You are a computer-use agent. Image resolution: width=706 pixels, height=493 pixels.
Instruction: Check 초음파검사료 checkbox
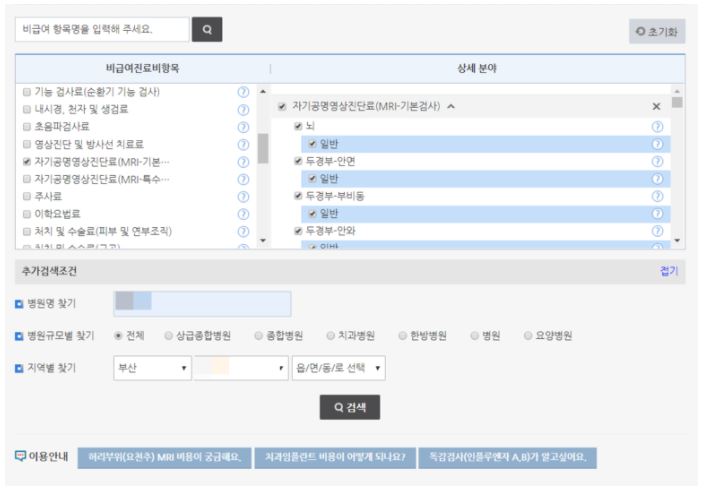coord(27,127)
